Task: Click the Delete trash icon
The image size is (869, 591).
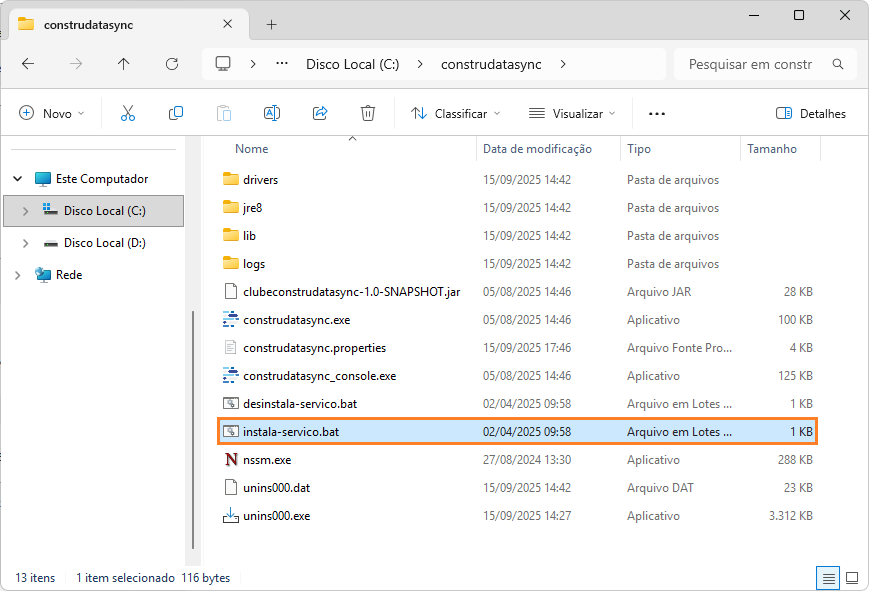Action: 367,114
